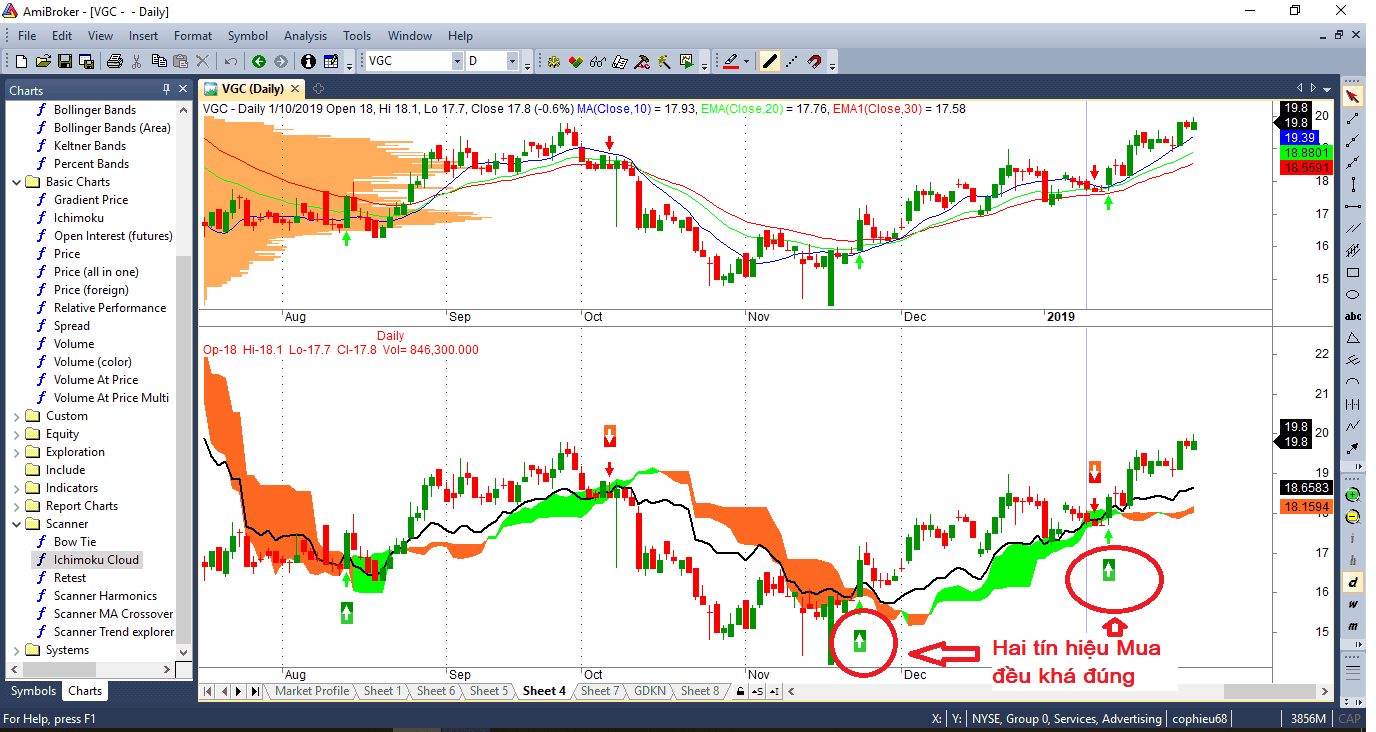Switch to the GDKN sheet tab
This screenshot has height=732, width=1376.
click(x=649, y=691)
